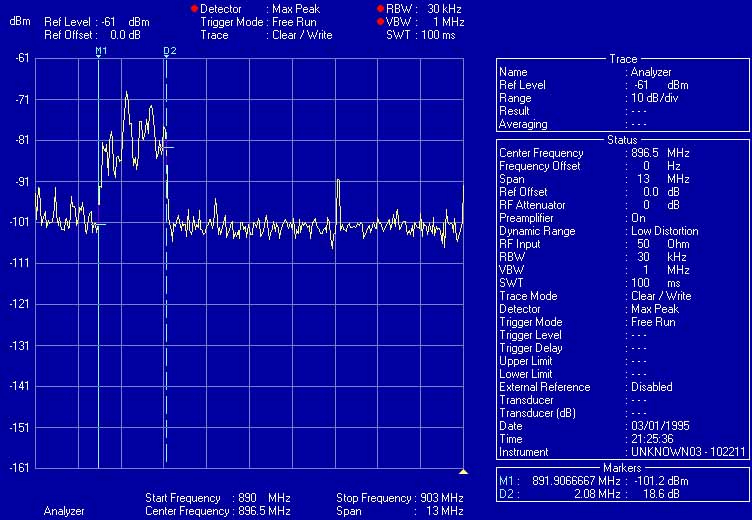Image resolution: width=752 pixels, height=520 pixels.
Task: Click the M1 readout in the Markers panel
Action: (x=620, y=481)
